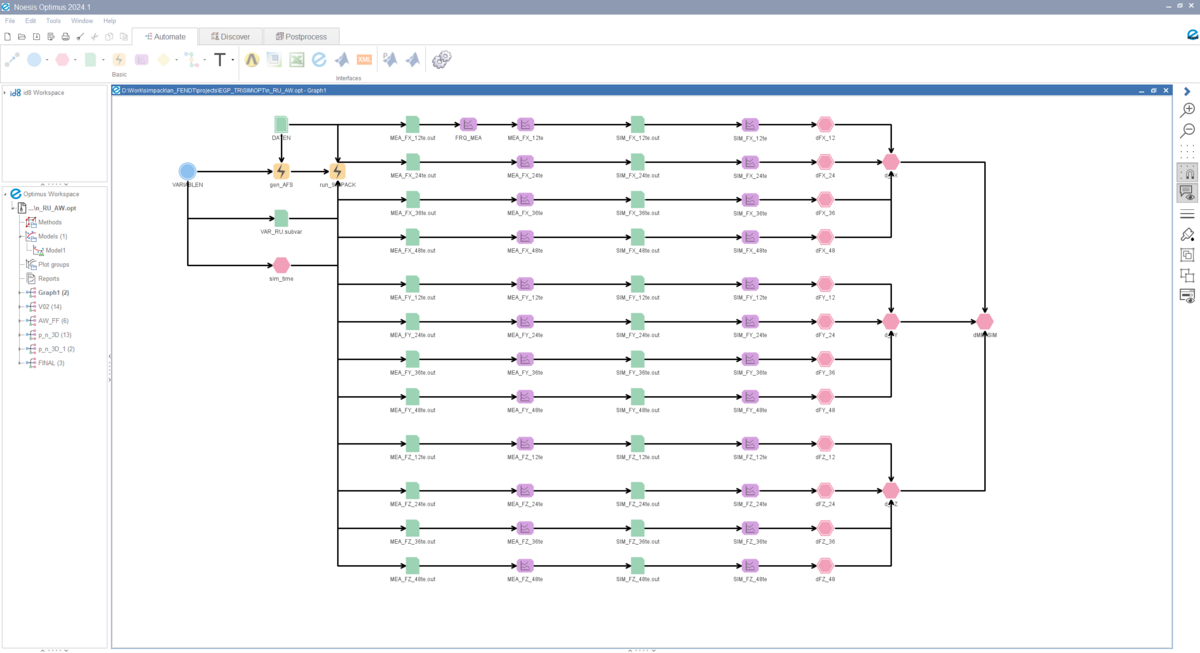Collapse the right sidebar with chevron arrow
The height and width of the screenshot is (653, 1200).
tap(1187, 91)
